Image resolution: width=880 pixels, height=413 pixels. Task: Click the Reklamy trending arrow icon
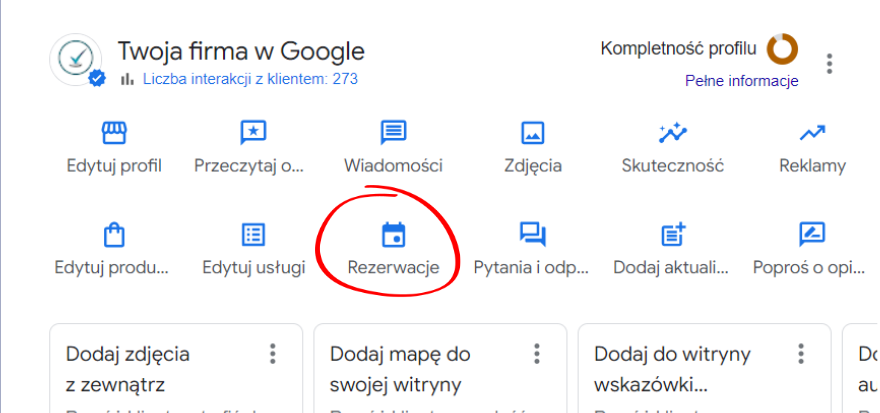tap(811, 133)
